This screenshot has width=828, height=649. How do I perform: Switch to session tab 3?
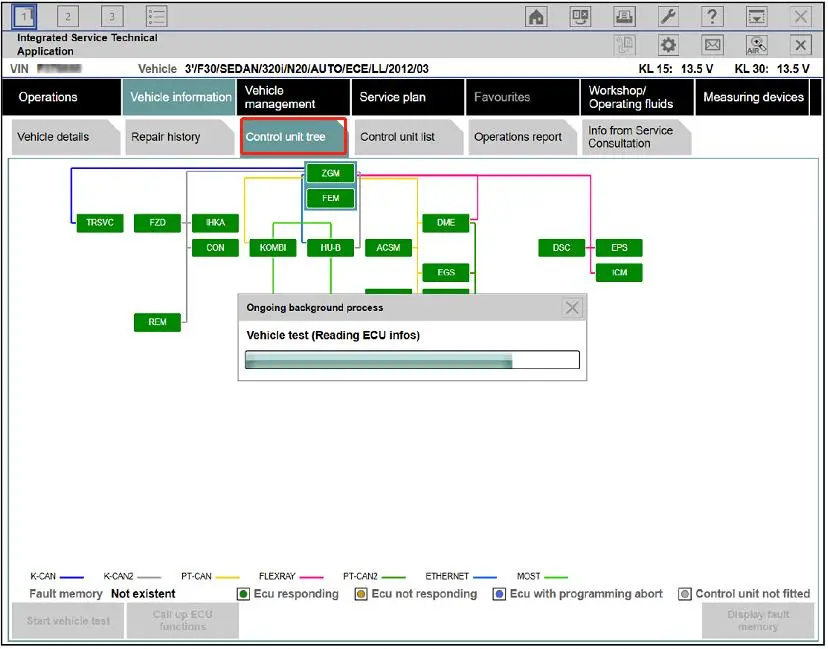(111, 16)
